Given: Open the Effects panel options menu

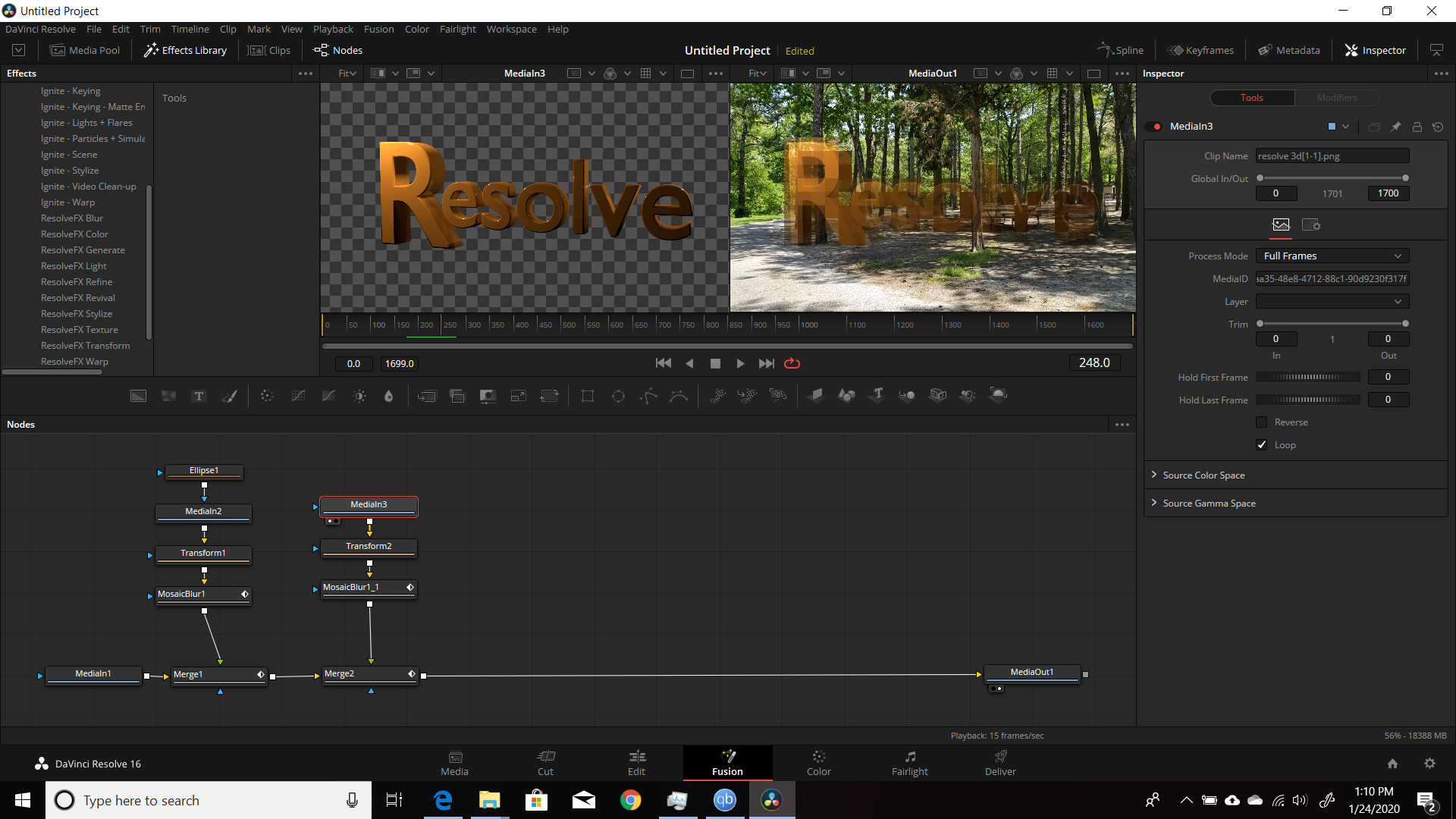Looking at the screenshot, I should [306, 74].
